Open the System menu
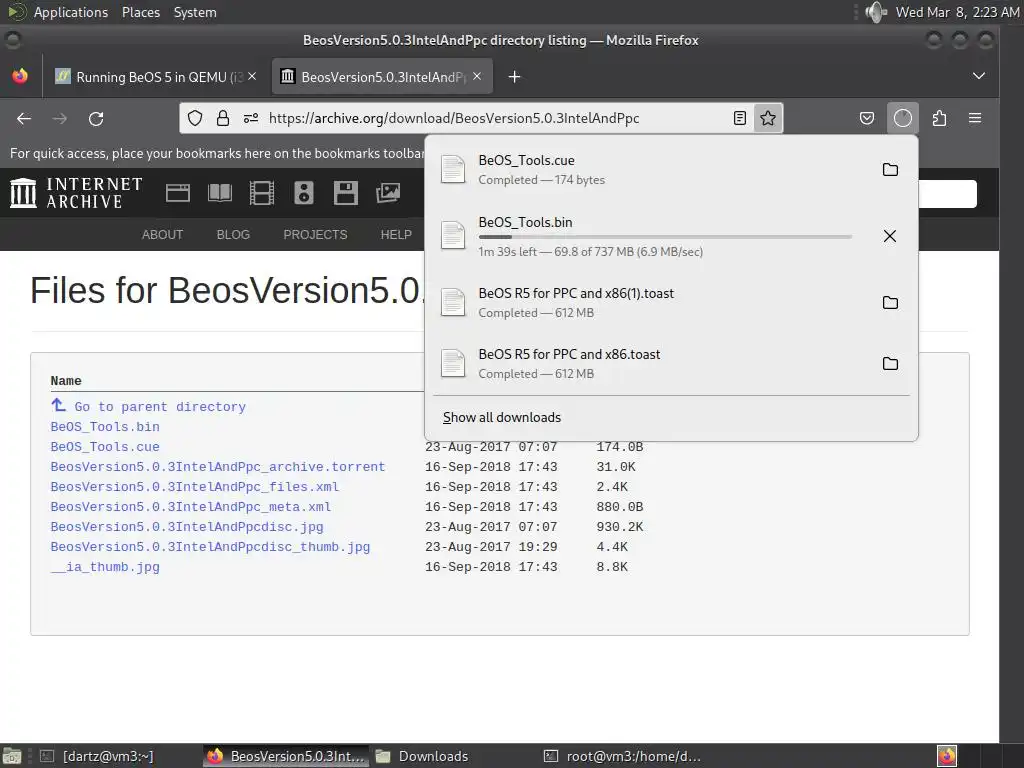 tap(195, 12)
